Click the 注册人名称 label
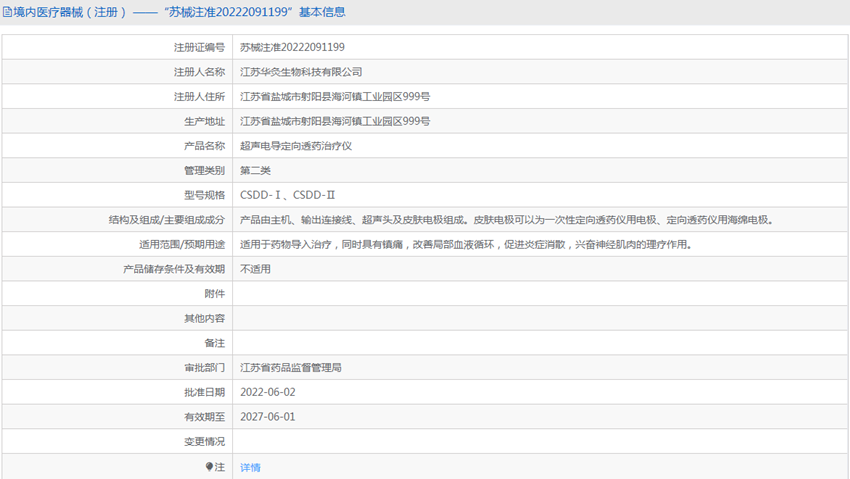Viewport: 850px width, 479px height. coord(199,72)
